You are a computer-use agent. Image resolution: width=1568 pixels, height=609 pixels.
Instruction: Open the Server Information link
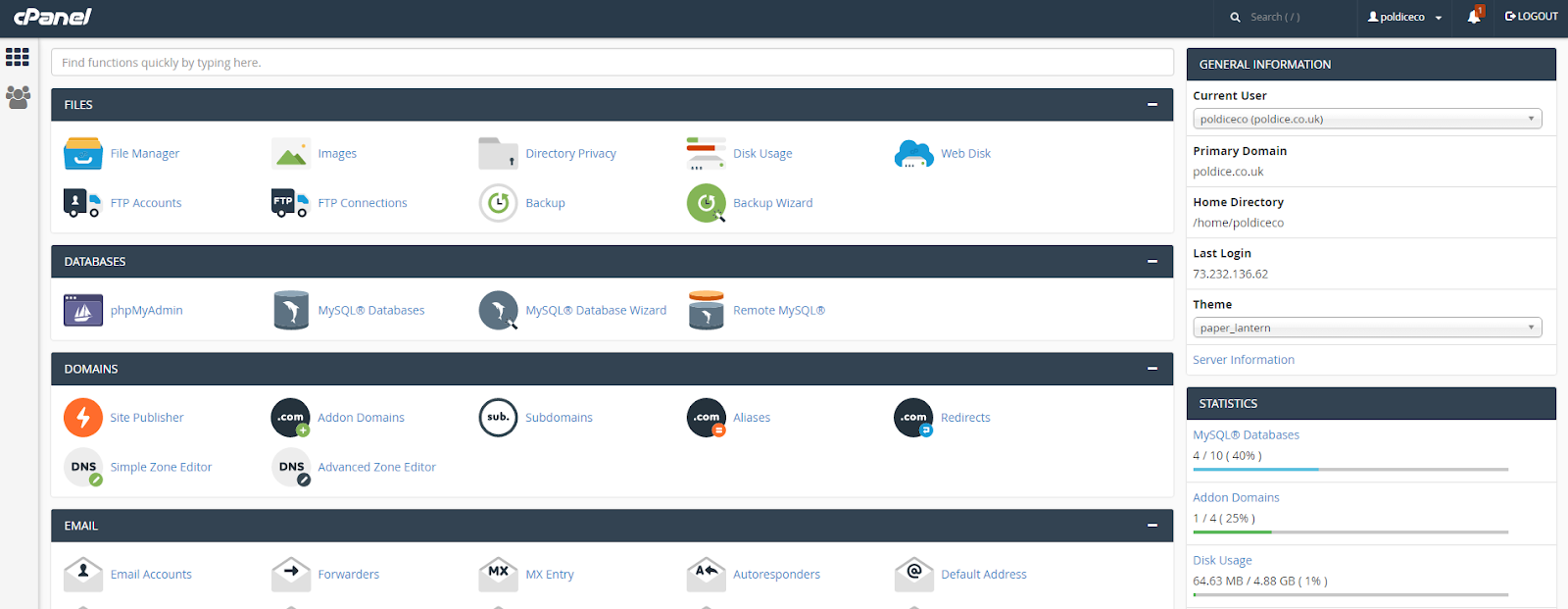1243,360
